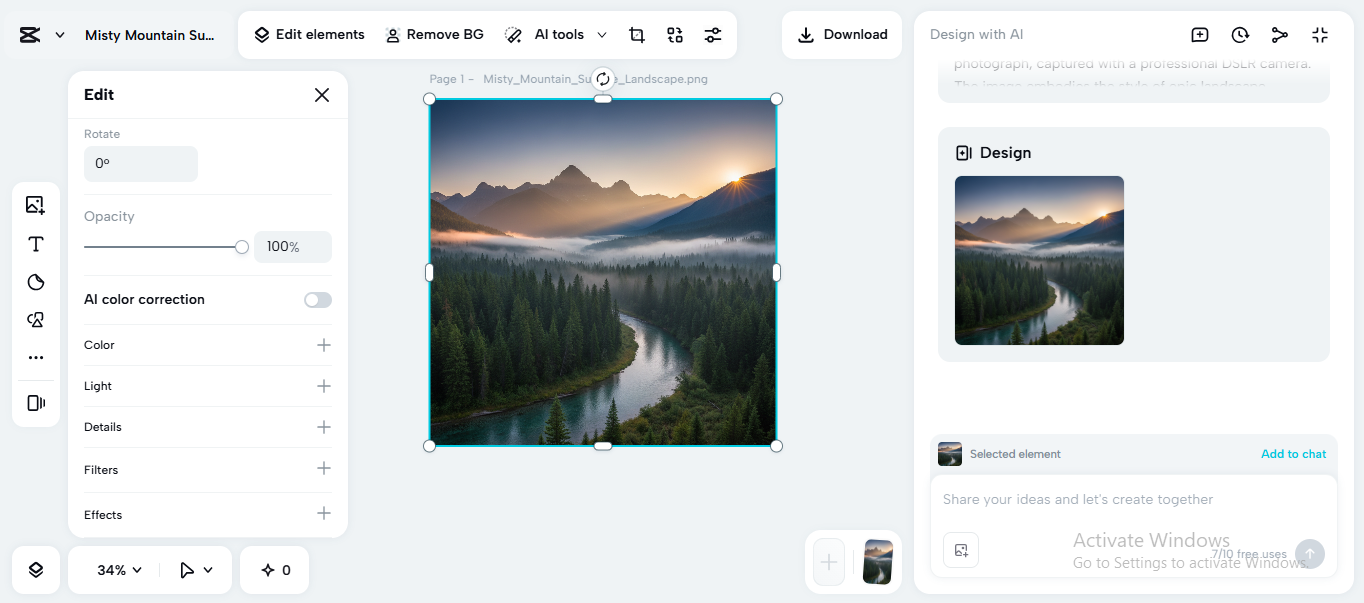
Task: Enable AI color correction toggle
Action: pos(318,300)
